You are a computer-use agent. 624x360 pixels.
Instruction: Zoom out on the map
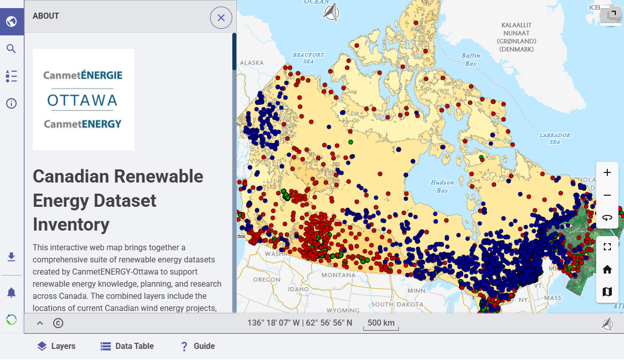click(607, 195)
